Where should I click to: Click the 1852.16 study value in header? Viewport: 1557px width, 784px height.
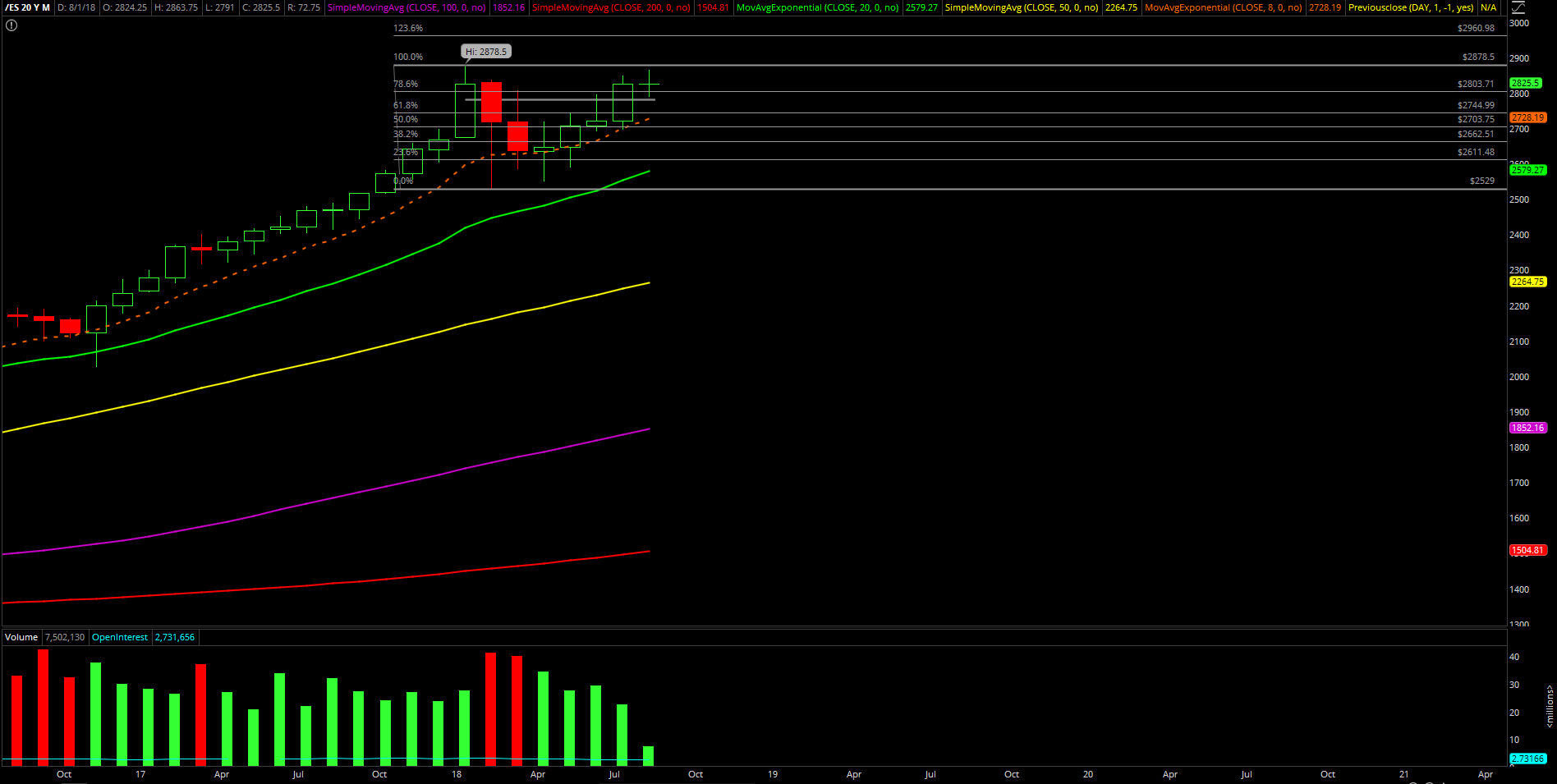[x=508, y=7]
